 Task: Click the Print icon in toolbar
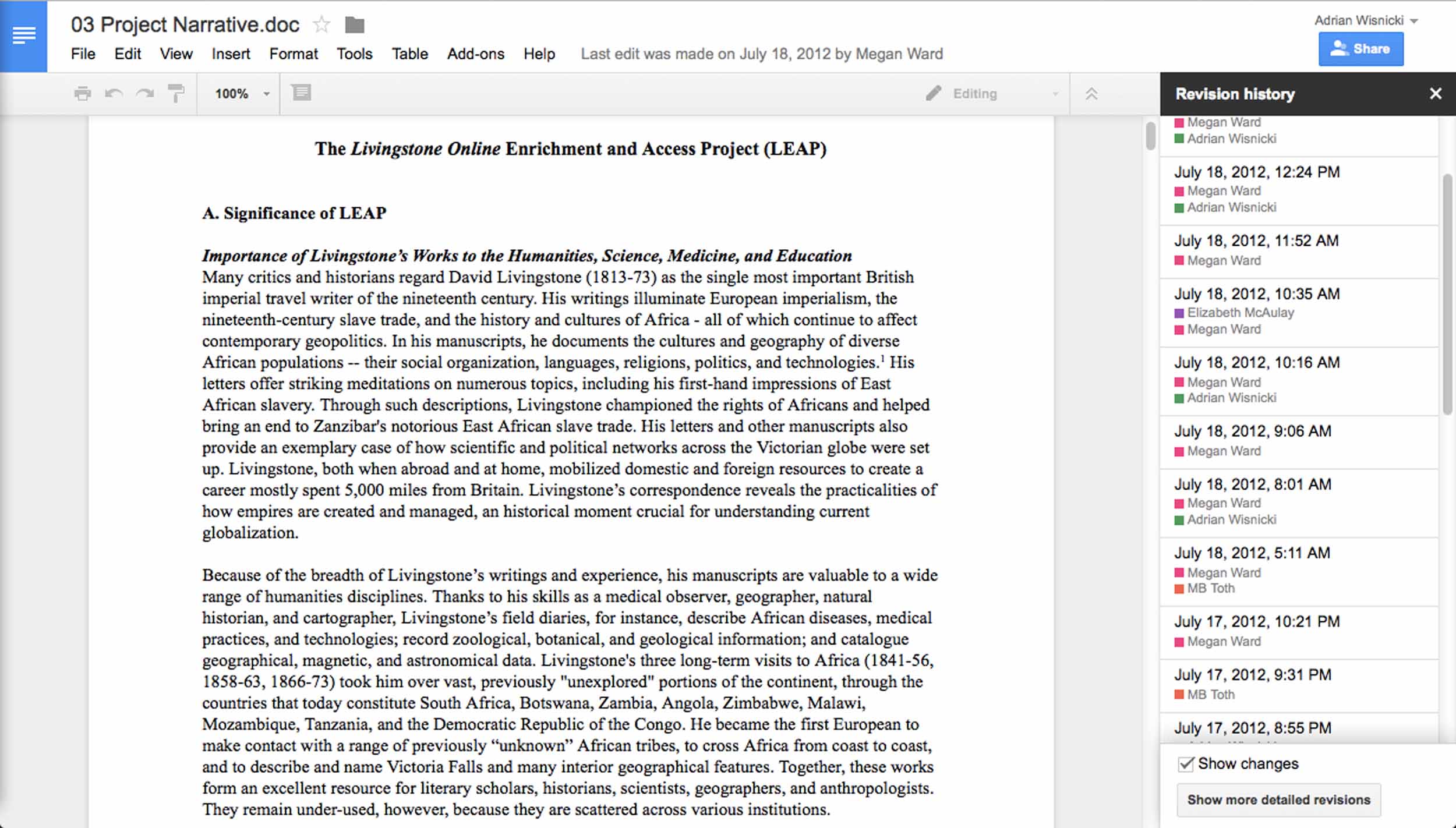pyautogui.click(x=83, y=93)
